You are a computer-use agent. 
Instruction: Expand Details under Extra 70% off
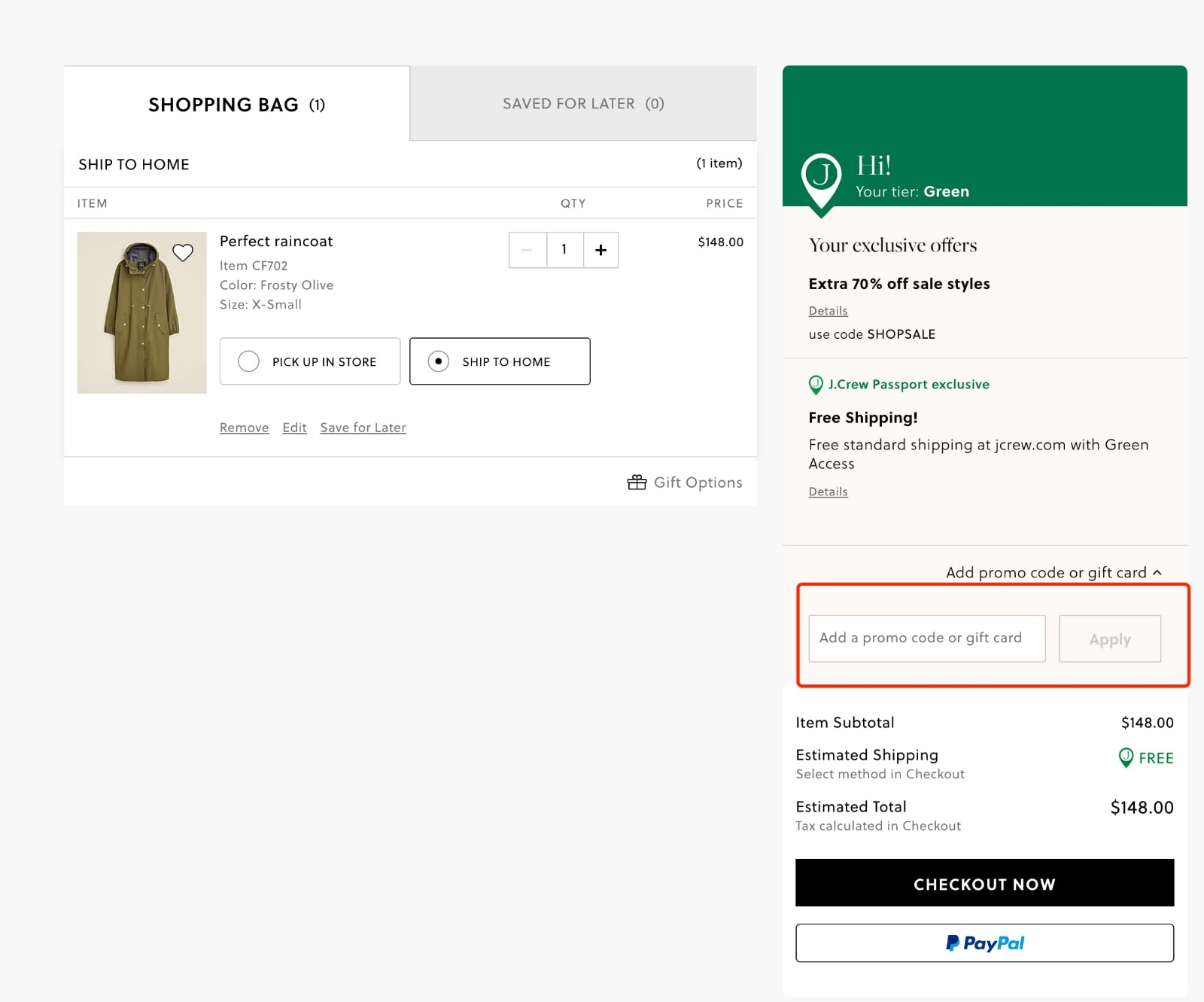point(828,310)
